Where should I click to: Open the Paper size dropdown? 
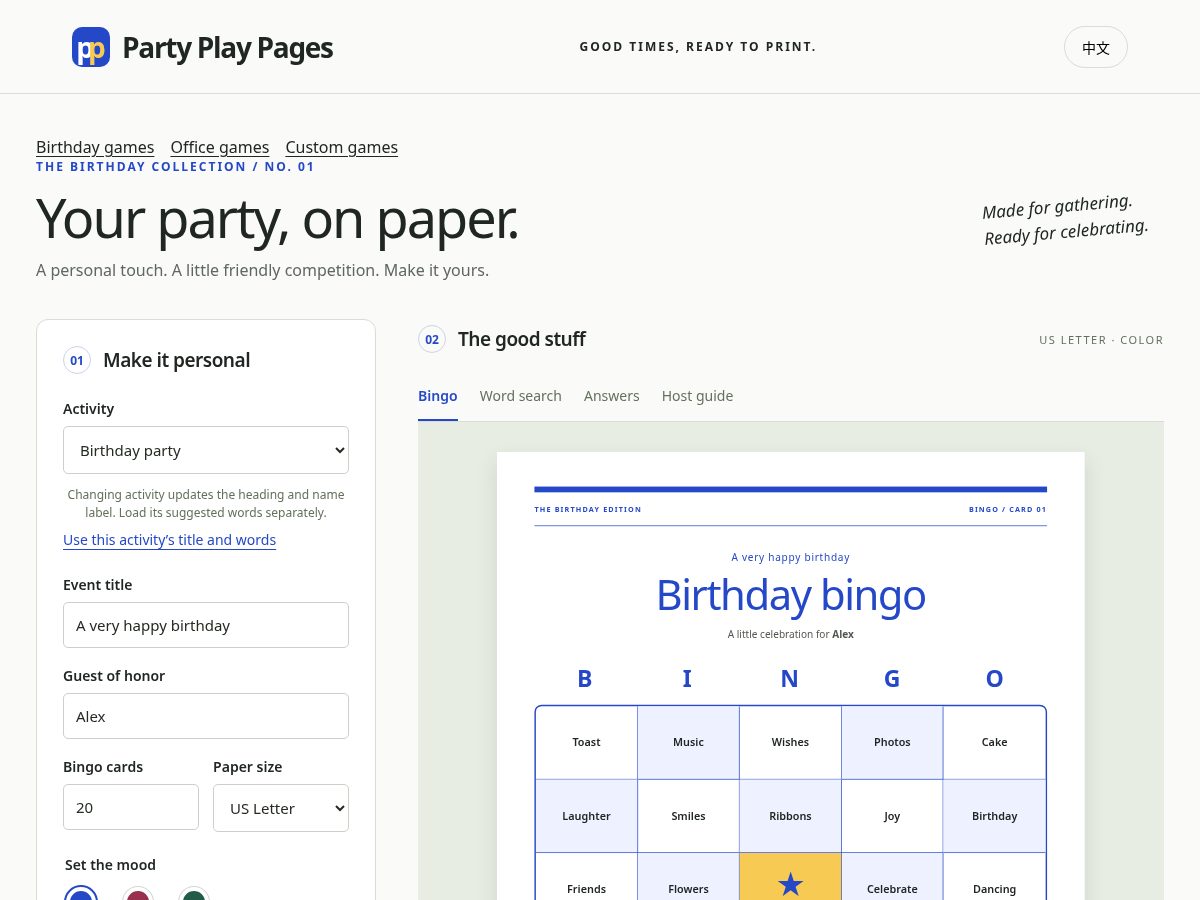coord(281,808)
